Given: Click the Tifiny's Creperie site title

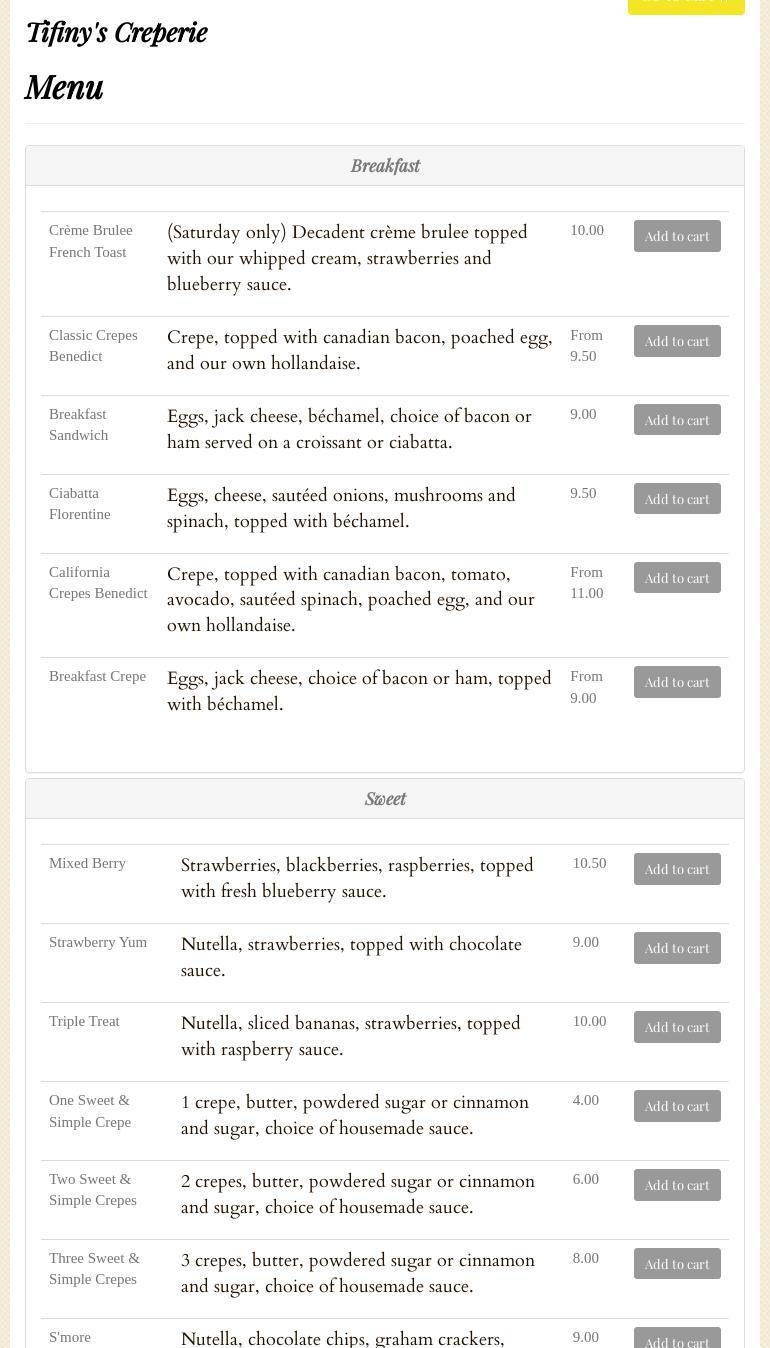Looking at the screenshot, I should [116, 33].
